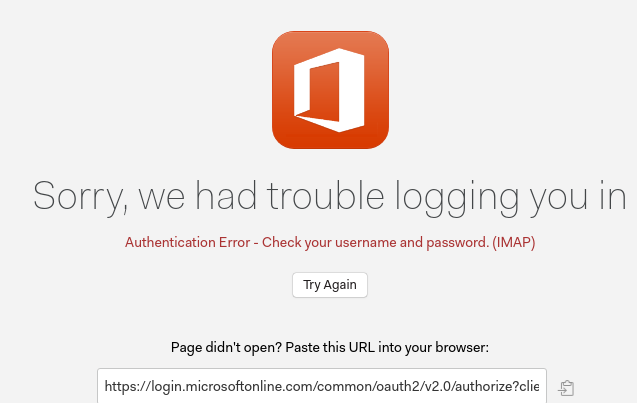Click the orange Office logo icon

(x=330, y=90)
